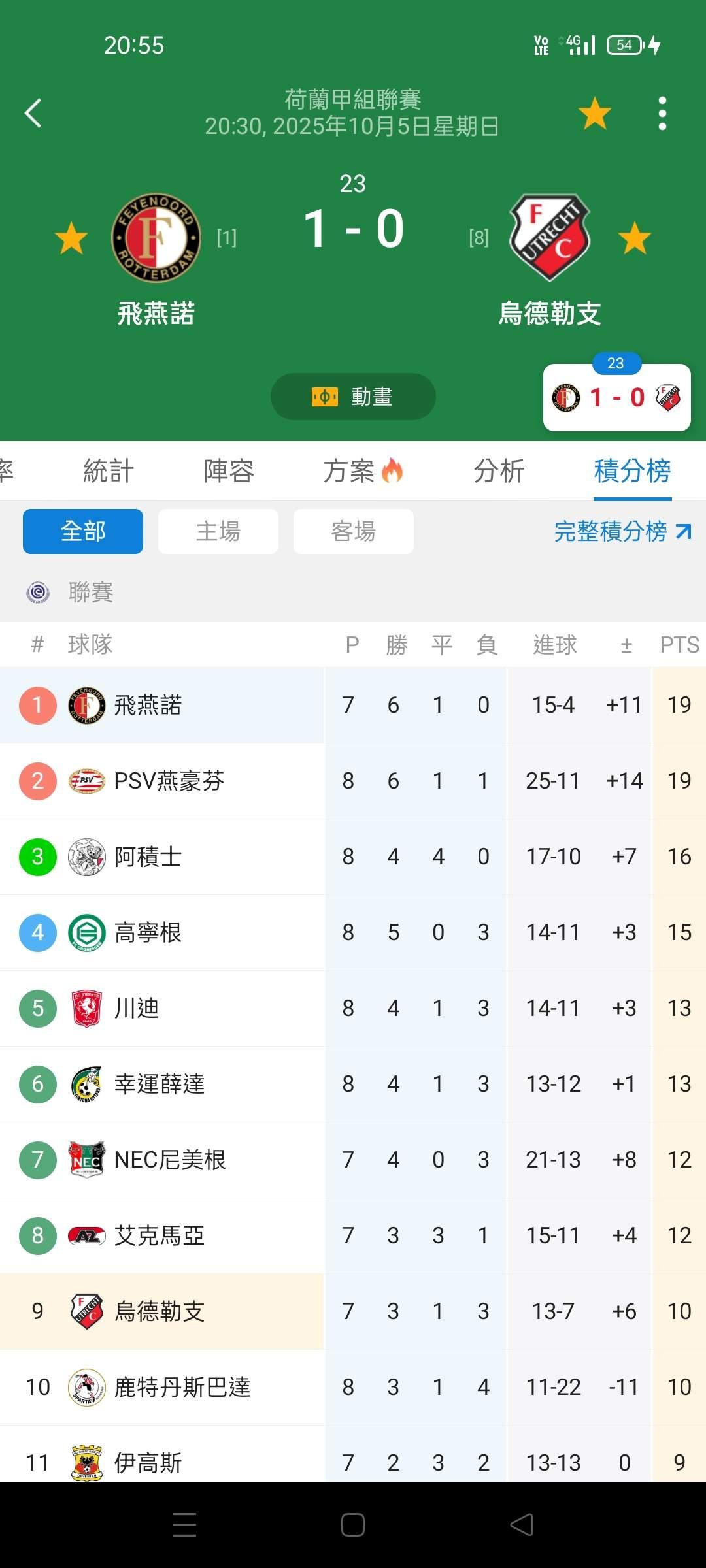Image resolution: width=706 pixels, height=1568 pixels.
Task: Toggle favorite star beside 烏德勒支
Action: tap(635, 238)
